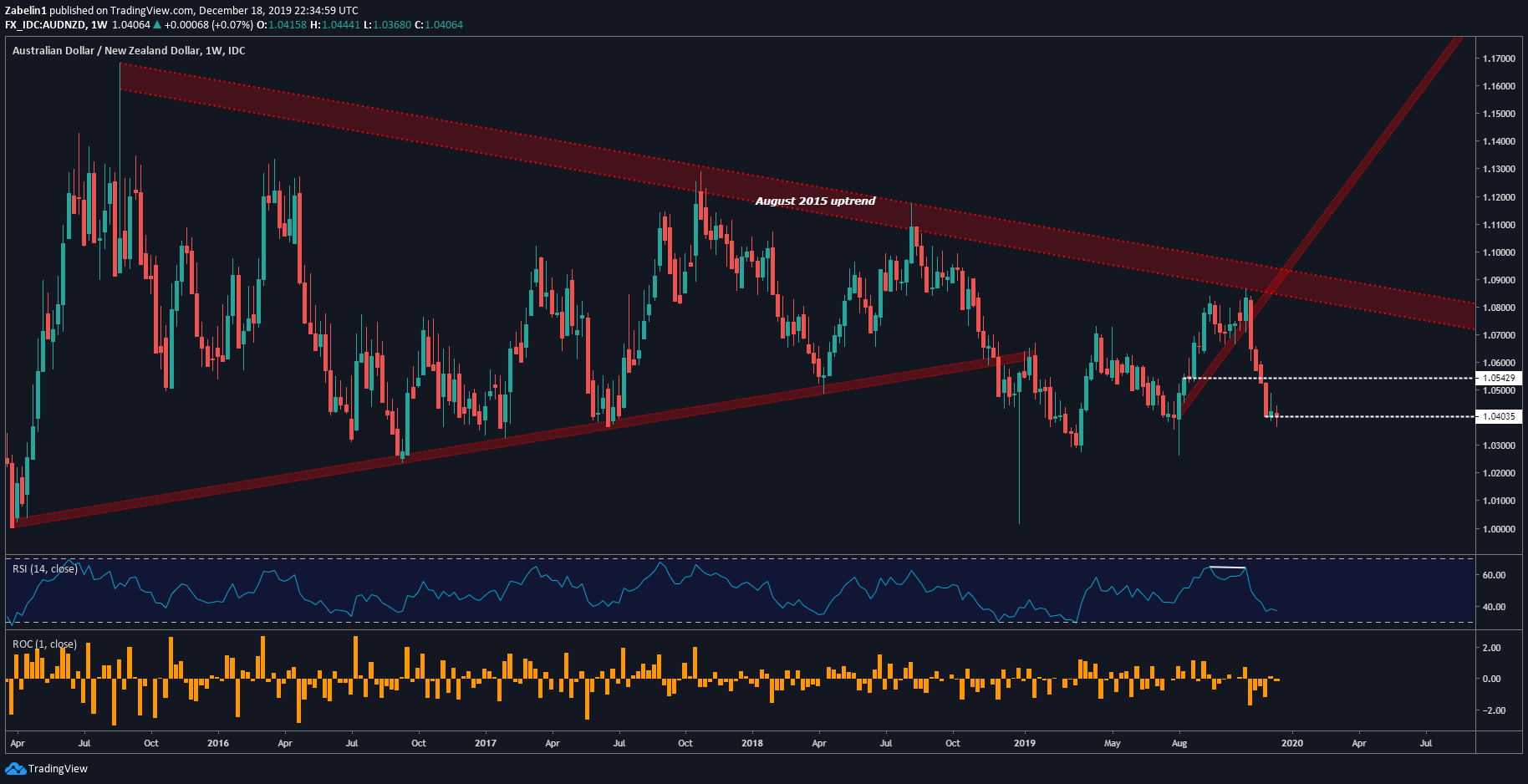The width and height of the screenshot is (1528, 784).
Task: Click the low price L:1.03680 value
Action: pos(388,24)
